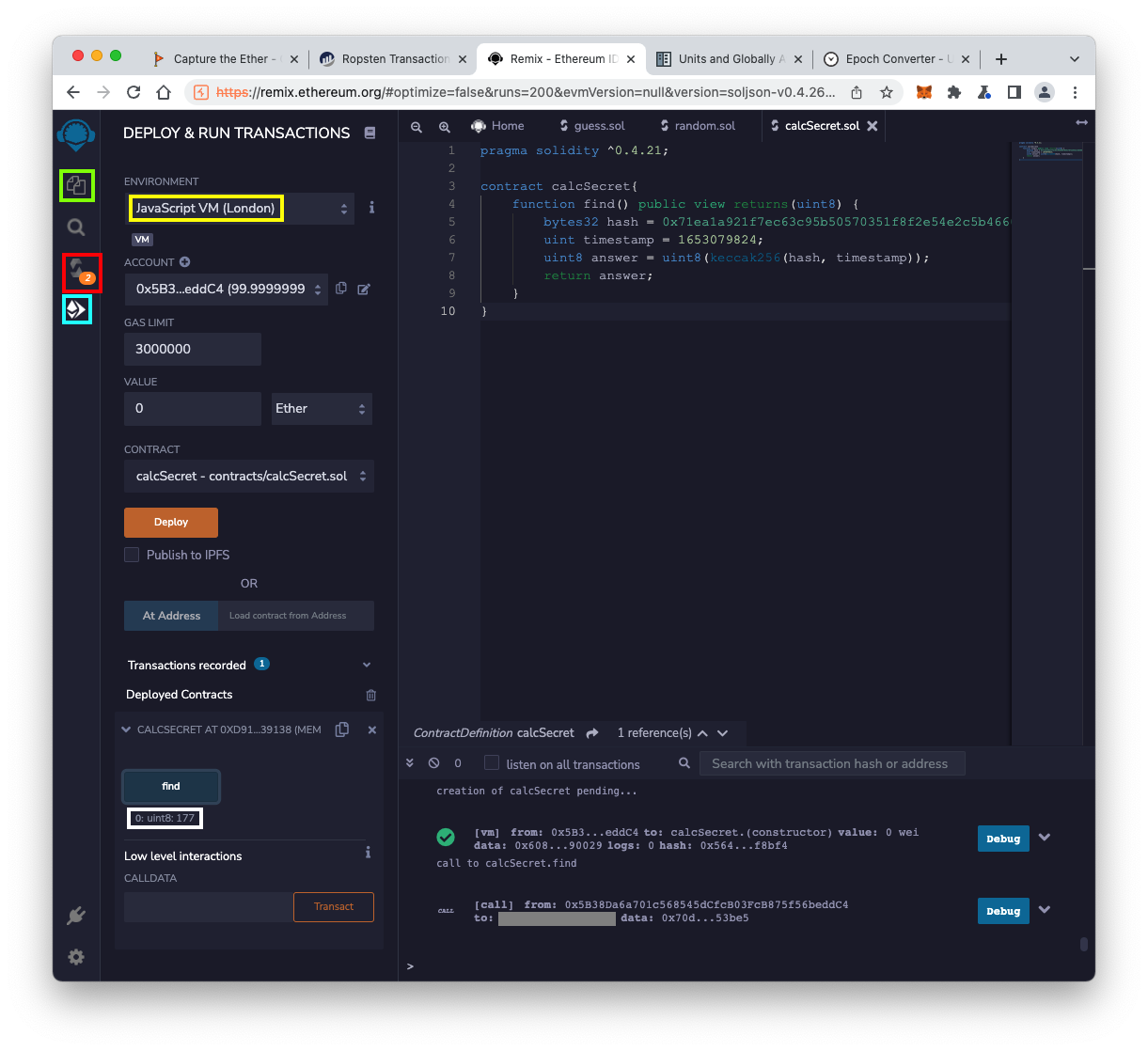Reload the browser page
Viewport: 1148px width, 1051px height.
click(134, 92)
